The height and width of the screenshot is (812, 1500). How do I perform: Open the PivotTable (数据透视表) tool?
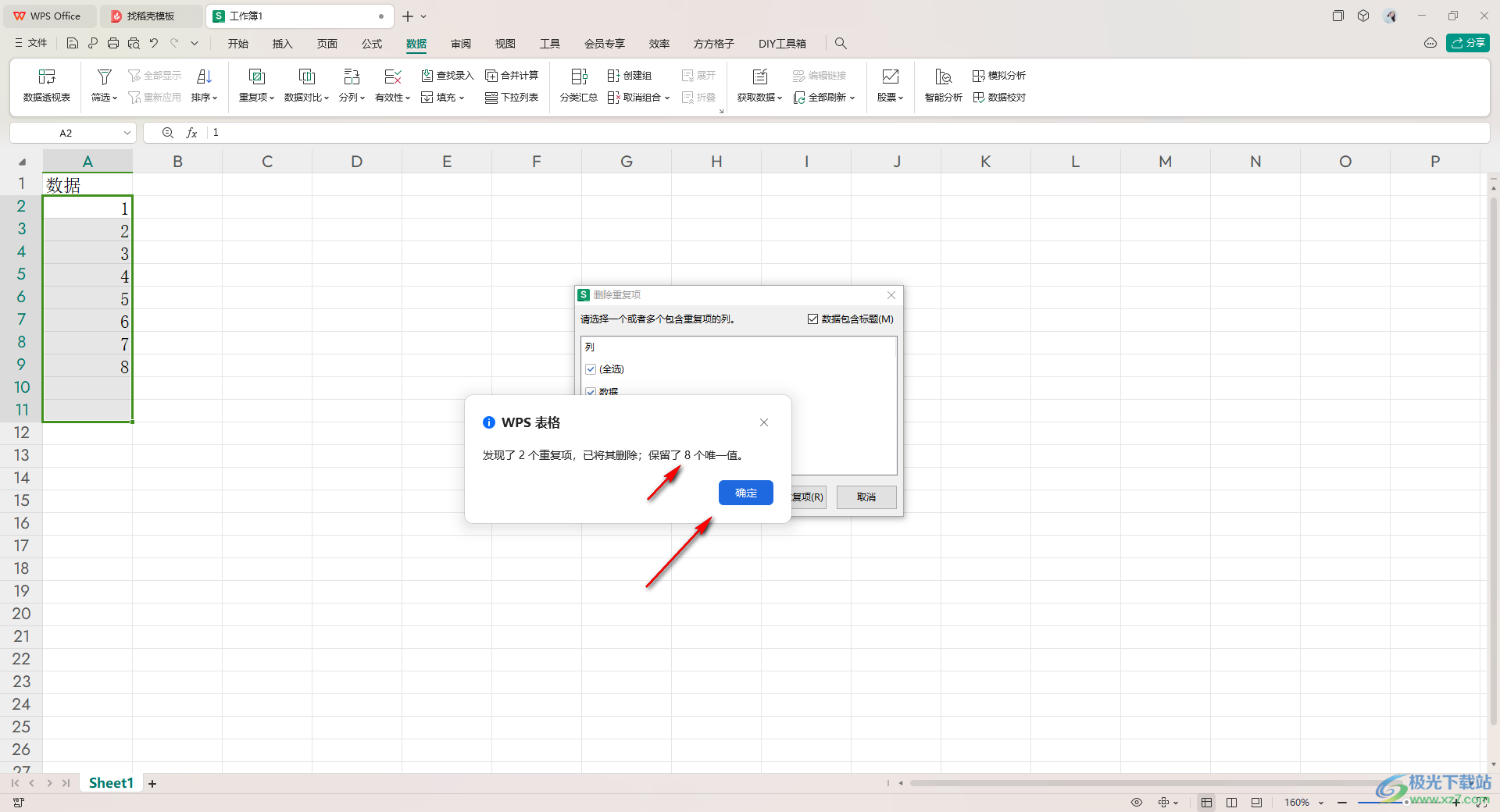click(x=47, y=86)
